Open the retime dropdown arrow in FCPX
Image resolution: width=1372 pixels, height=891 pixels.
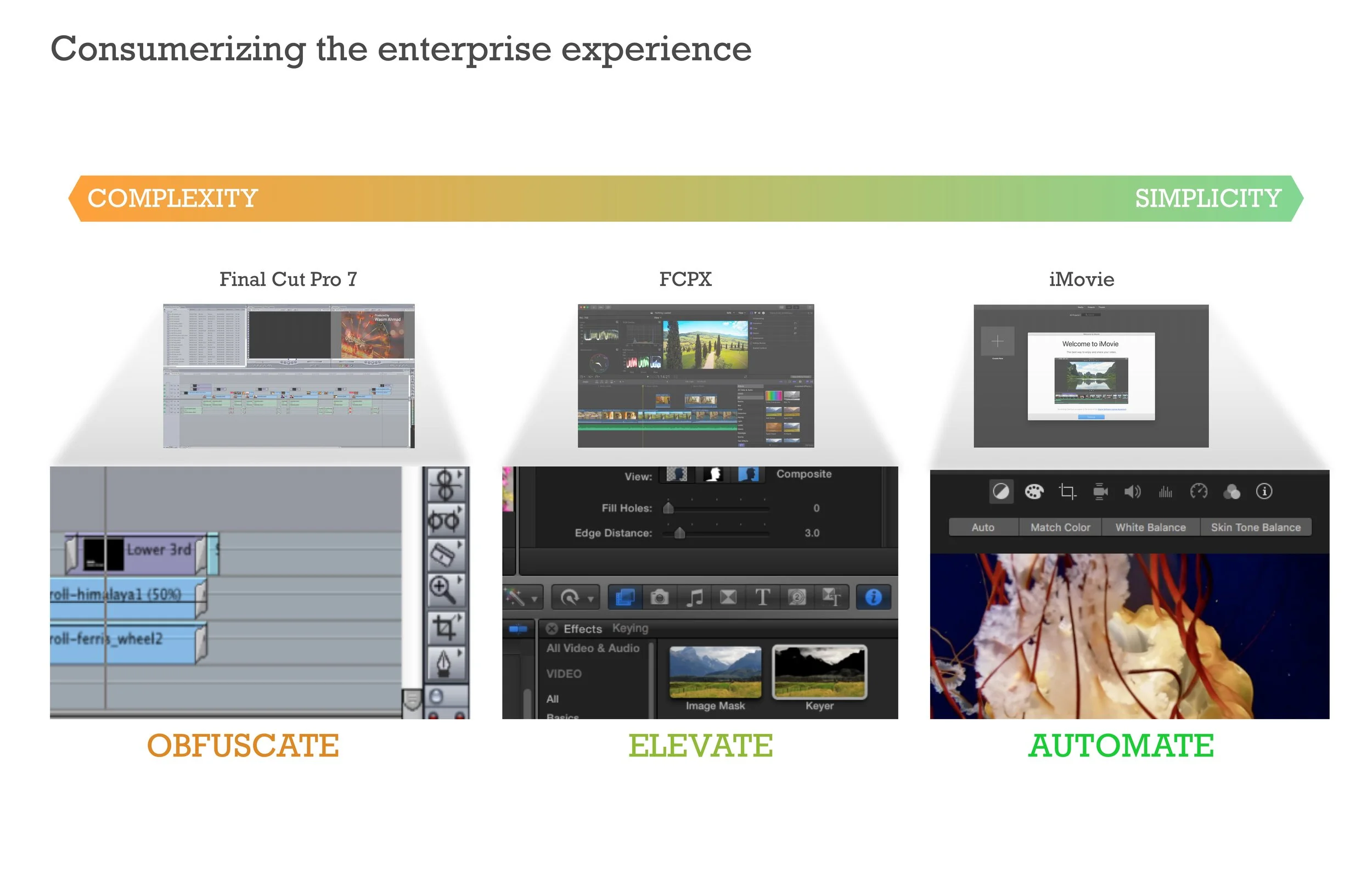click(x=591, y=598)
